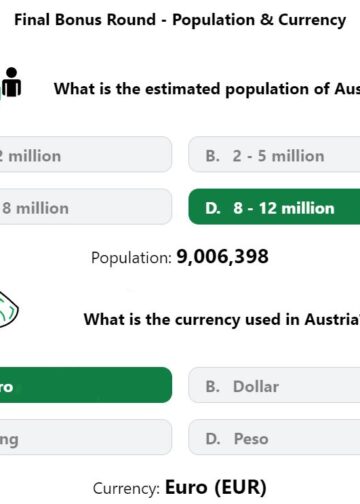
Task: Click 'Final Bonus Round' in the heading
Action: [85, 20]
